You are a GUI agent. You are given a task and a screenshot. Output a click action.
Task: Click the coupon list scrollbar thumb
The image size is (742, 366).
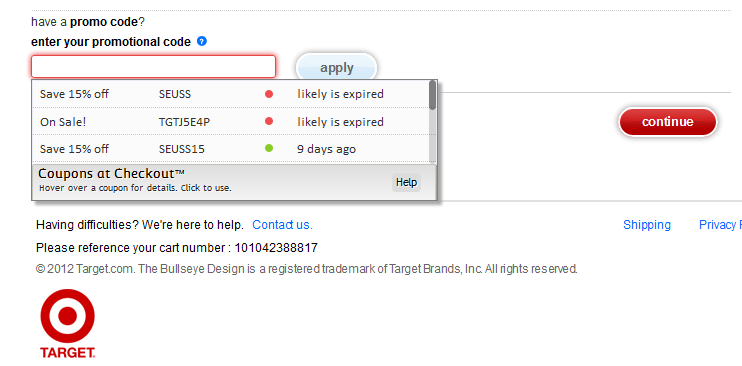coord(433,95)
